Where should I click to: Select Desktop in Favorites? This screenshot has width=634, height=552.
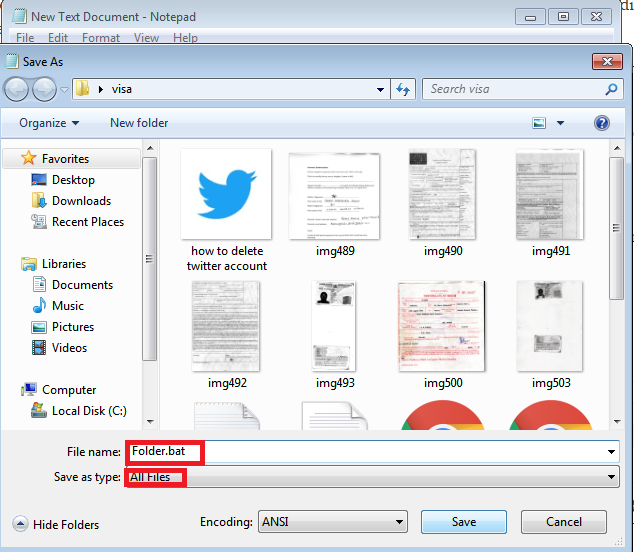[72, 180]
